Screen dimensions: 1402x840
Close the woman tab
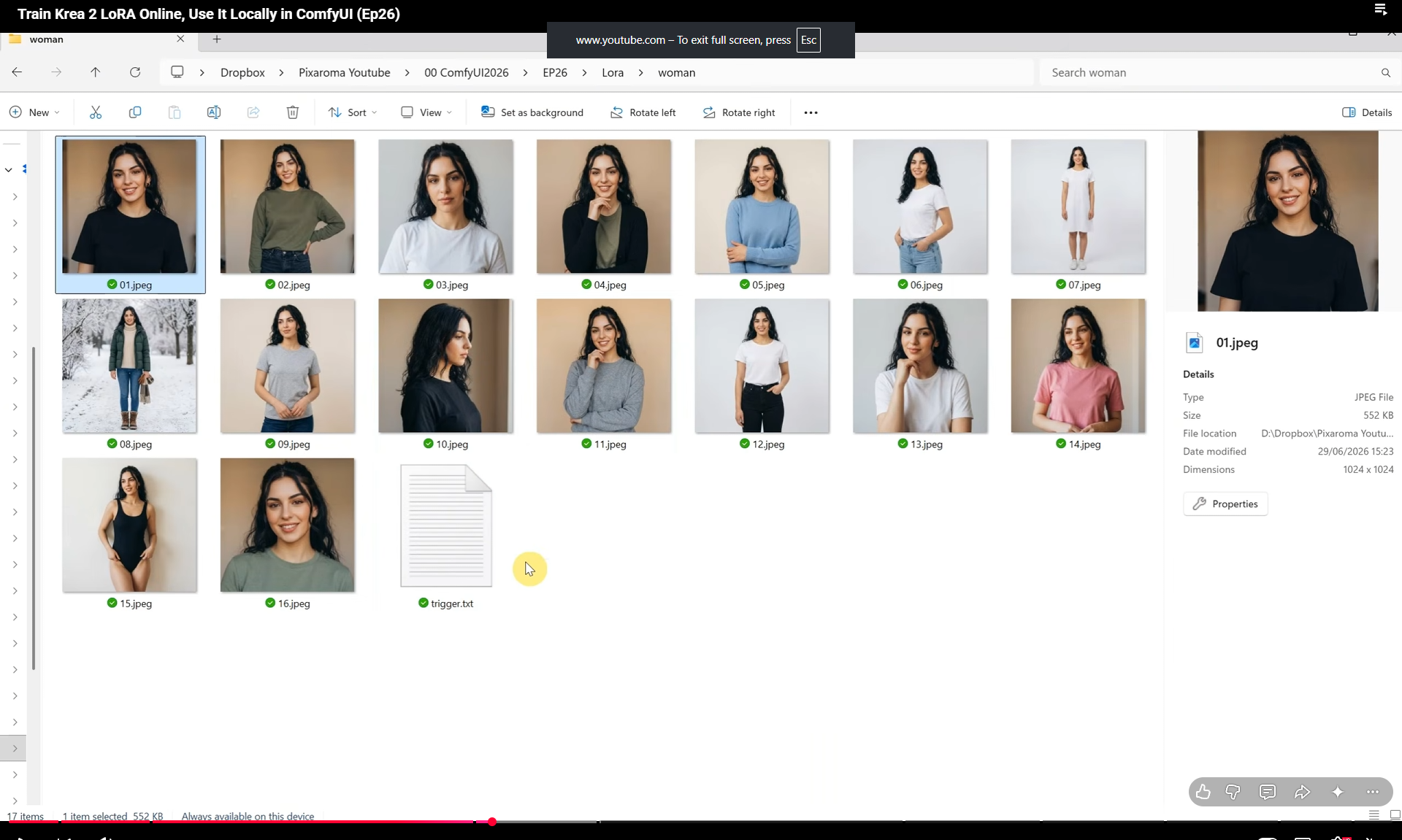[x=181, y=39]
